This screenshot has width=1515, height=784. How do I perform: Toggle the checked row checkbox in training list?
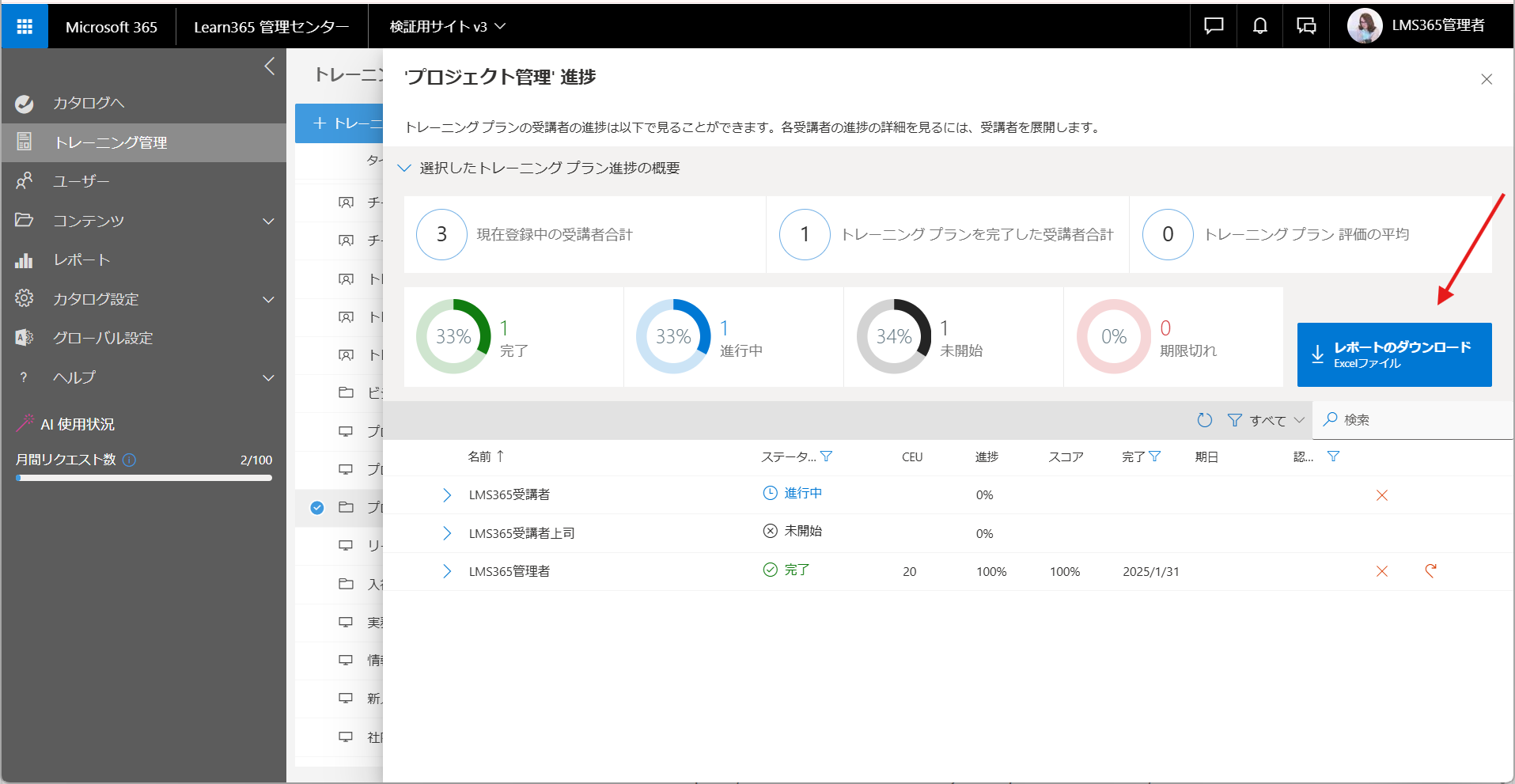point(317,508)
